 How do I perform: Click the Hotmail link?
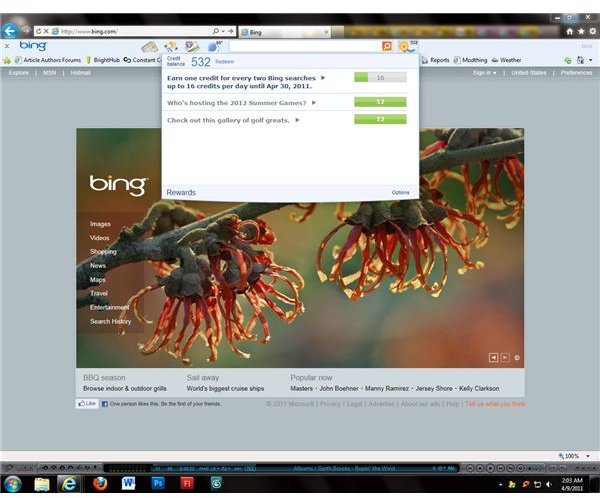click(80, 73)
